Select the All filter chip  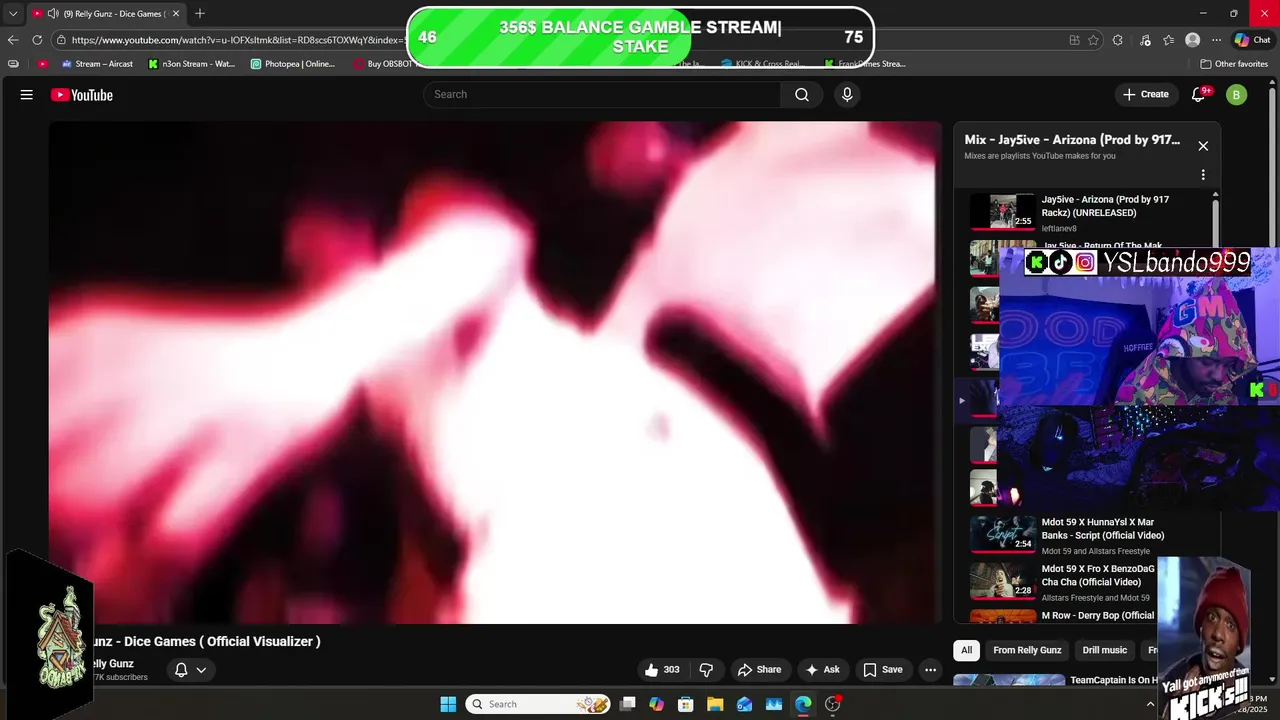(966, 650)
